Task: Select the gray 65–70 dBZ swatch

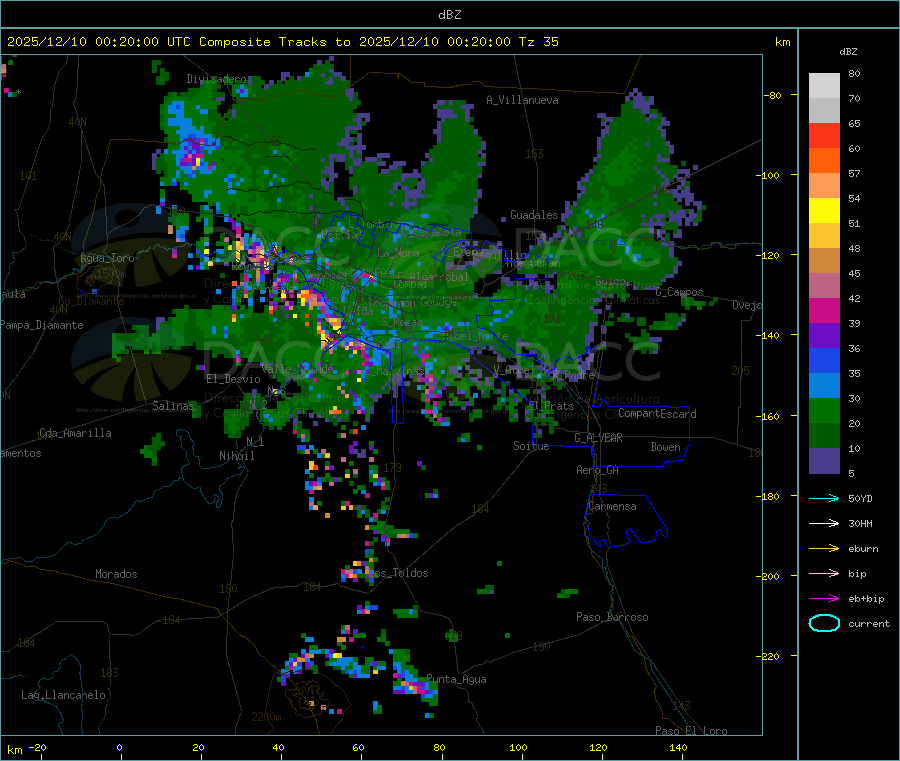Action: [824, 111]
